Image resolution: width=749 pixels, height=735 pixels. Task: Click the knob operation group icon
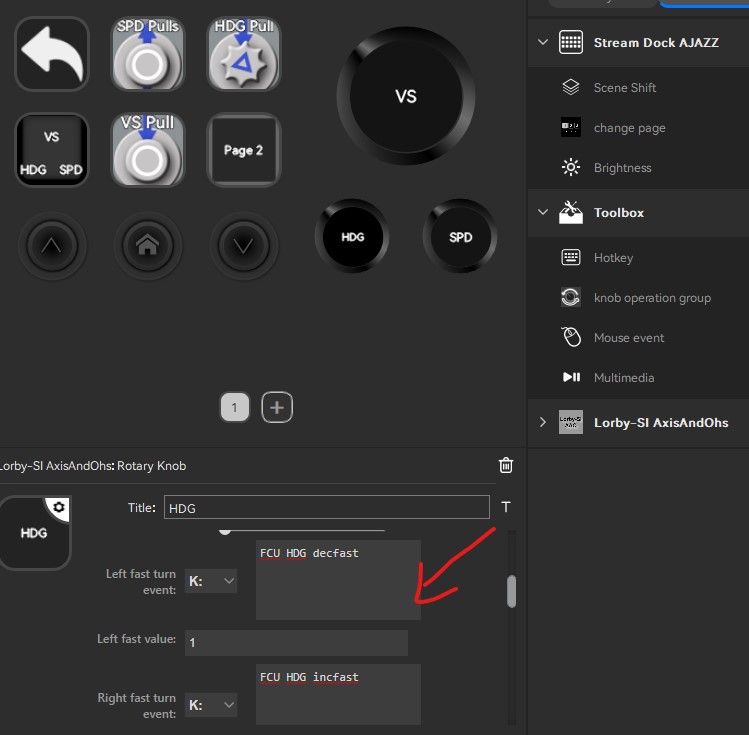(570, 298)
